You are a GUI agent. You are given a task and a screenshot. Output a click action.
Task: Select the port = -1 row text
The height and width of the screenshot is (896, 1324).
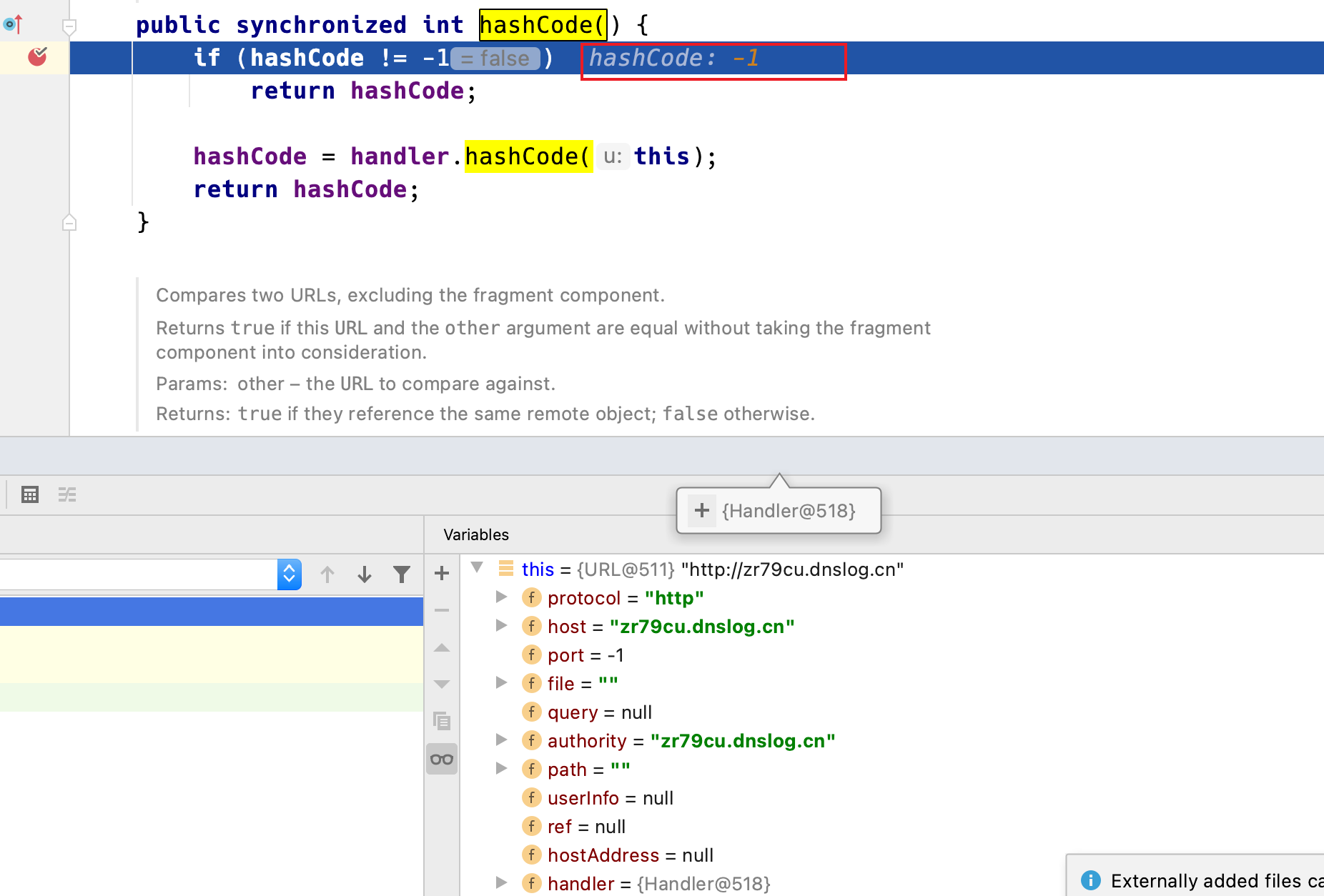[x=586, y=655]
